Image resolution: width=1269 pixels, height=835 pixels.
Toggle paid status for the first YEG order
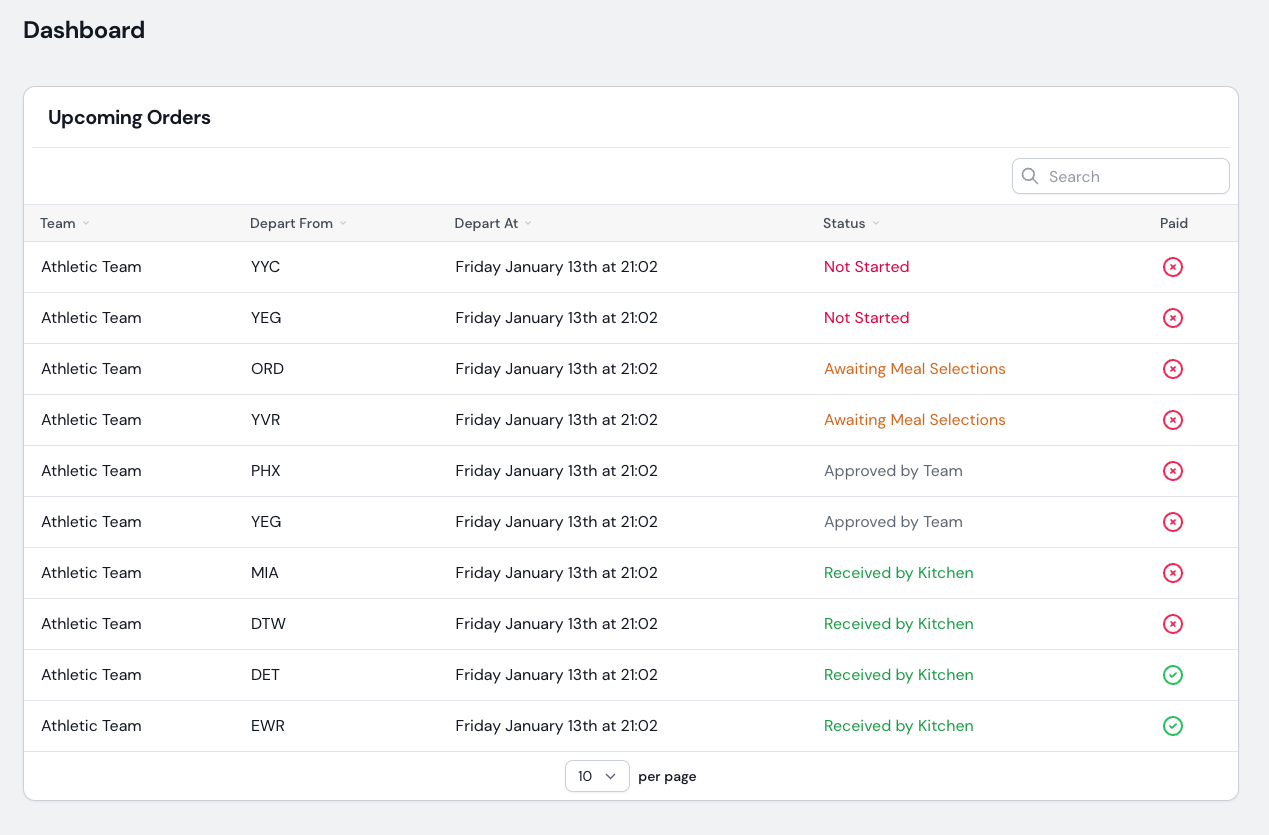1173,318
